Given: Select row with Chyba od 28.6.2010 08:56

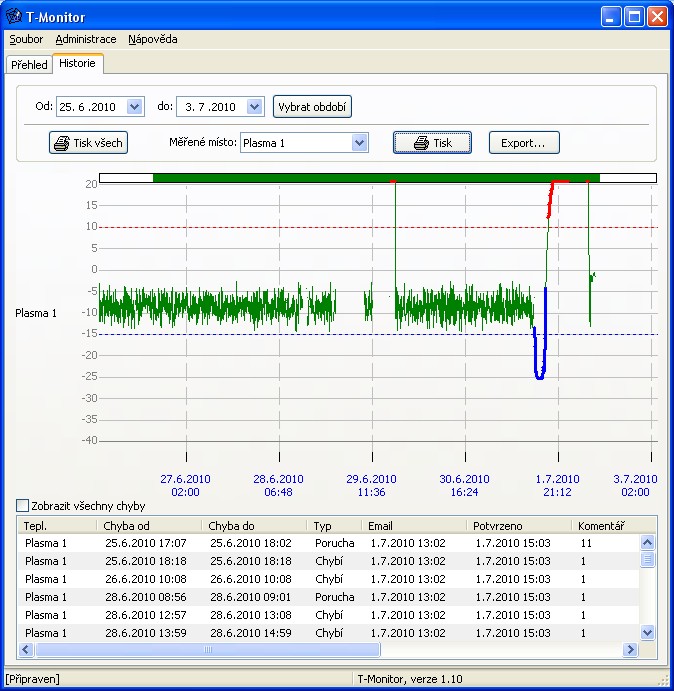Looking at the screenshot, I should point(328,597).
